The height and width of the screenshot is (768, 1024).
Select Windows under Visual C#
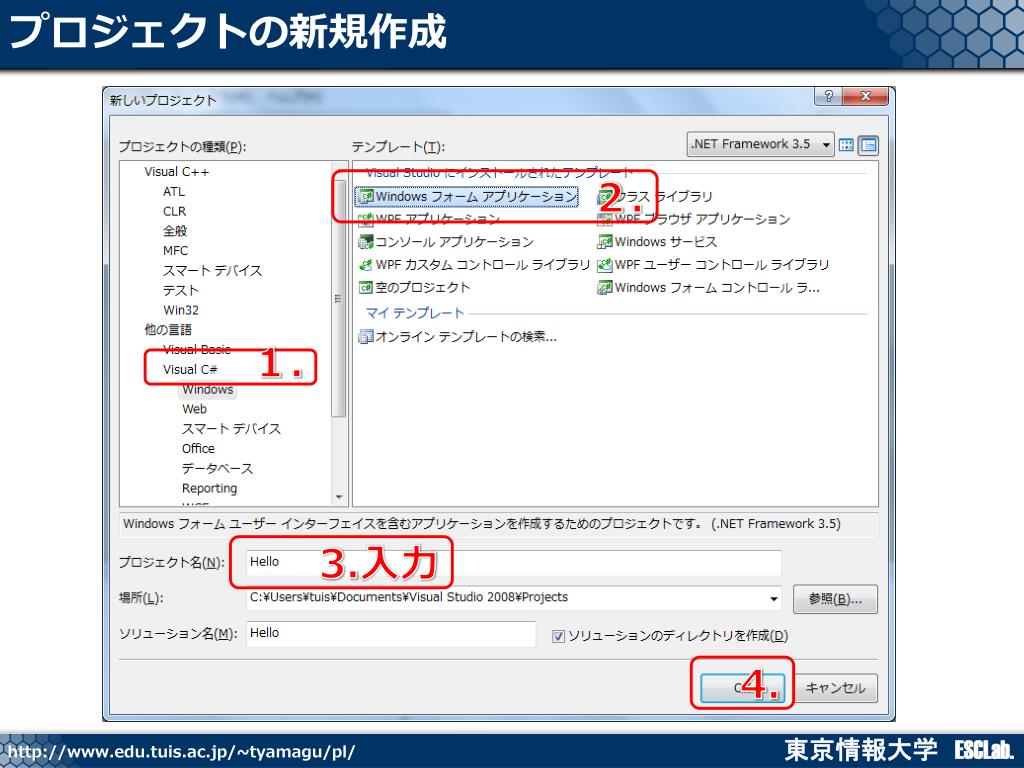click(x=208, y=389)
